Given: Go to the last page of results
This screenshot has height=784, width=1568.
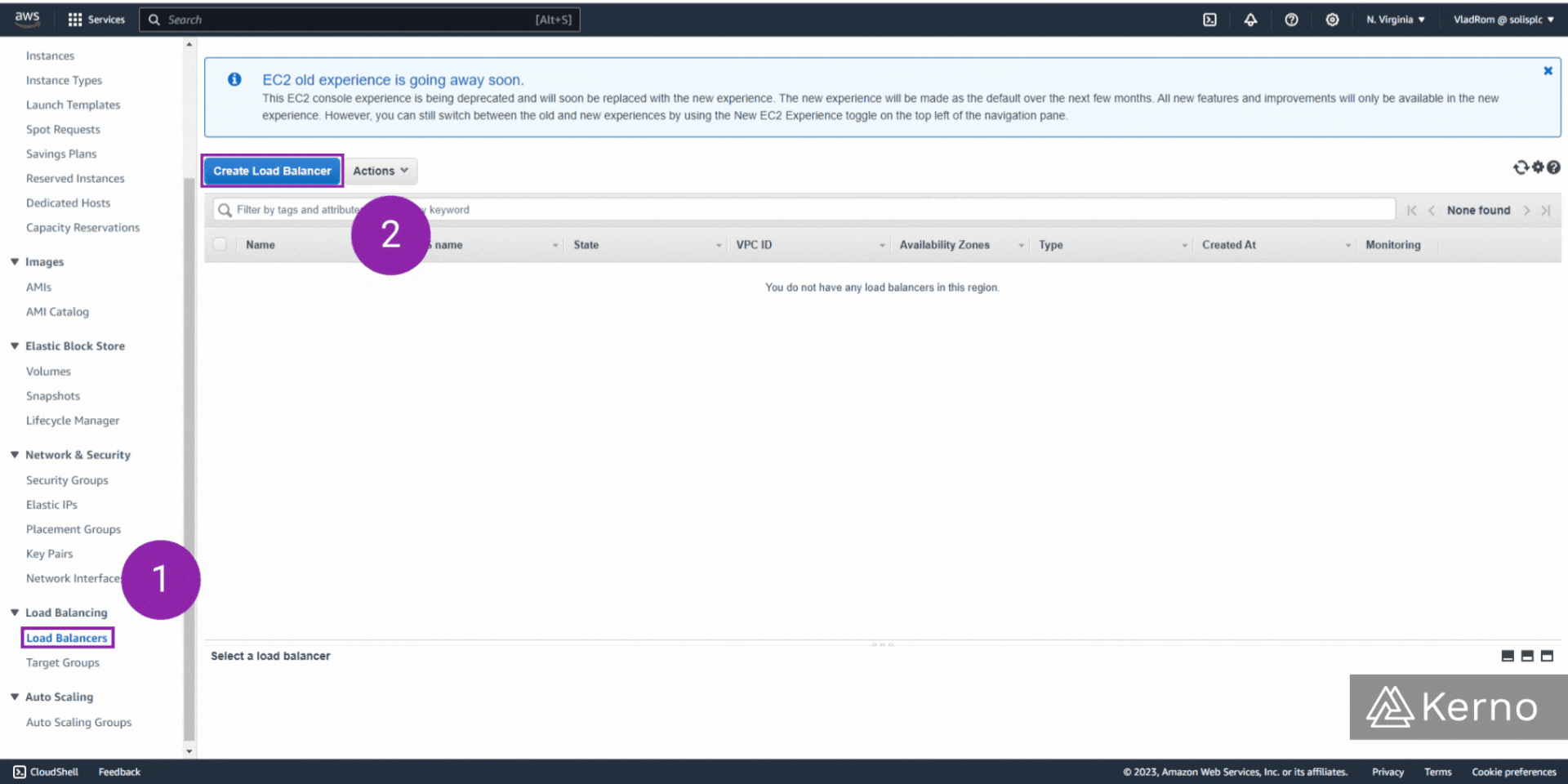Looking at the screenshot, I should [x=1545, y=211].
